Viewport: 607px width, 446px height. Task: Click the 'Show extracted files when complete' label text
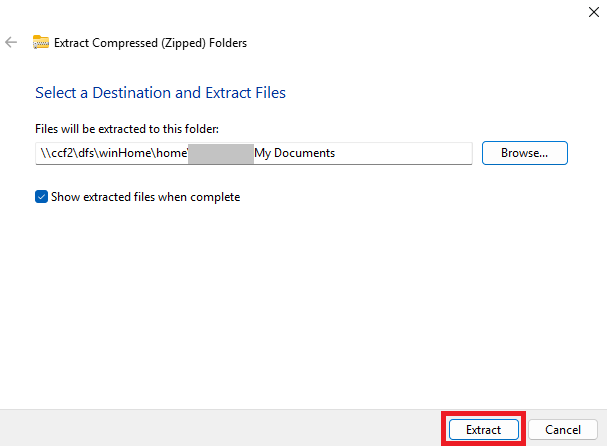click(x=145, y=197)
